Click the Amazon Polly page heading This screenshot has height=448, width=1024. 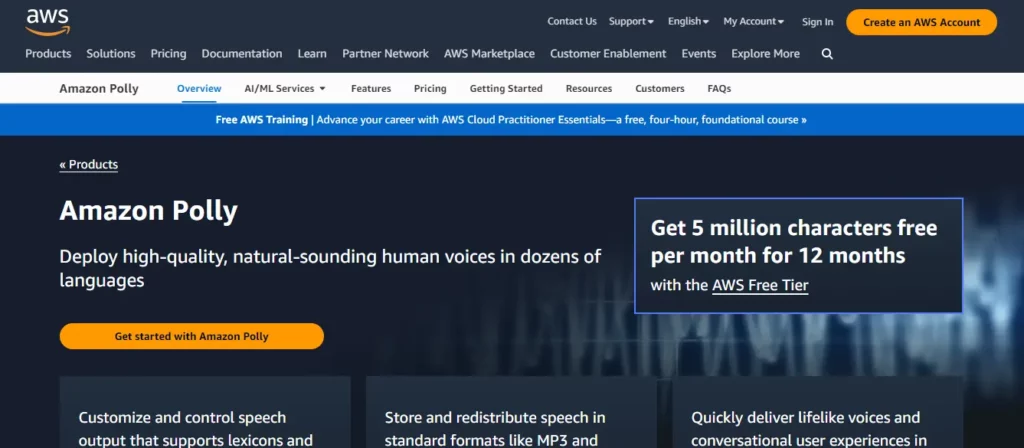click(148, 212)
